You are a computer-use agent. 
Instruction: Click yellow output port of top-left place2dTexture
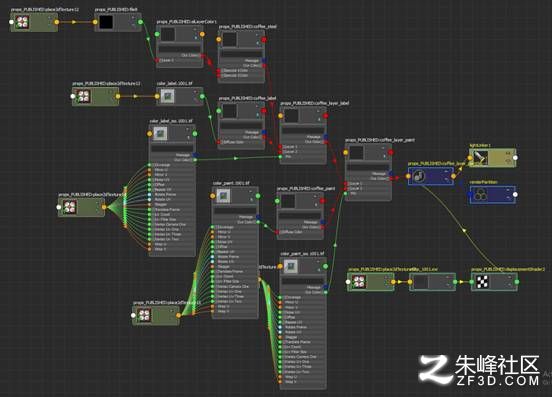57,22
